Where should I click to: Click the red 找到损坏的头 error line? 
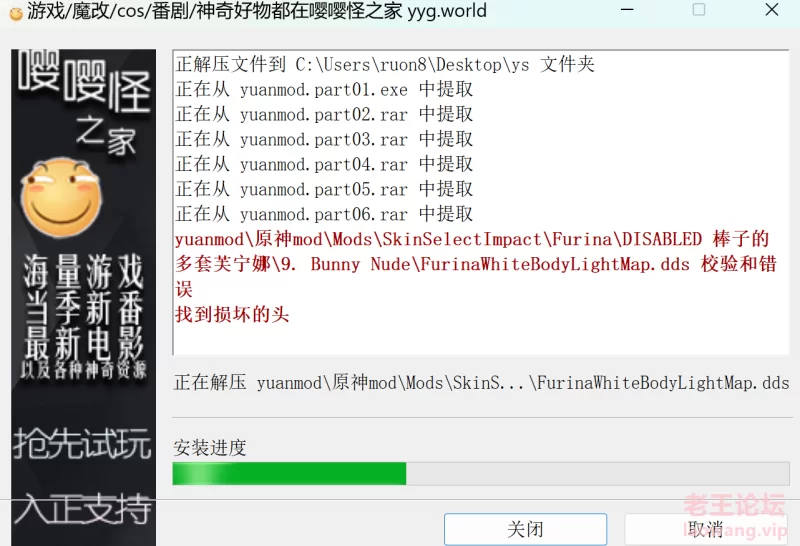coord(232,314)
